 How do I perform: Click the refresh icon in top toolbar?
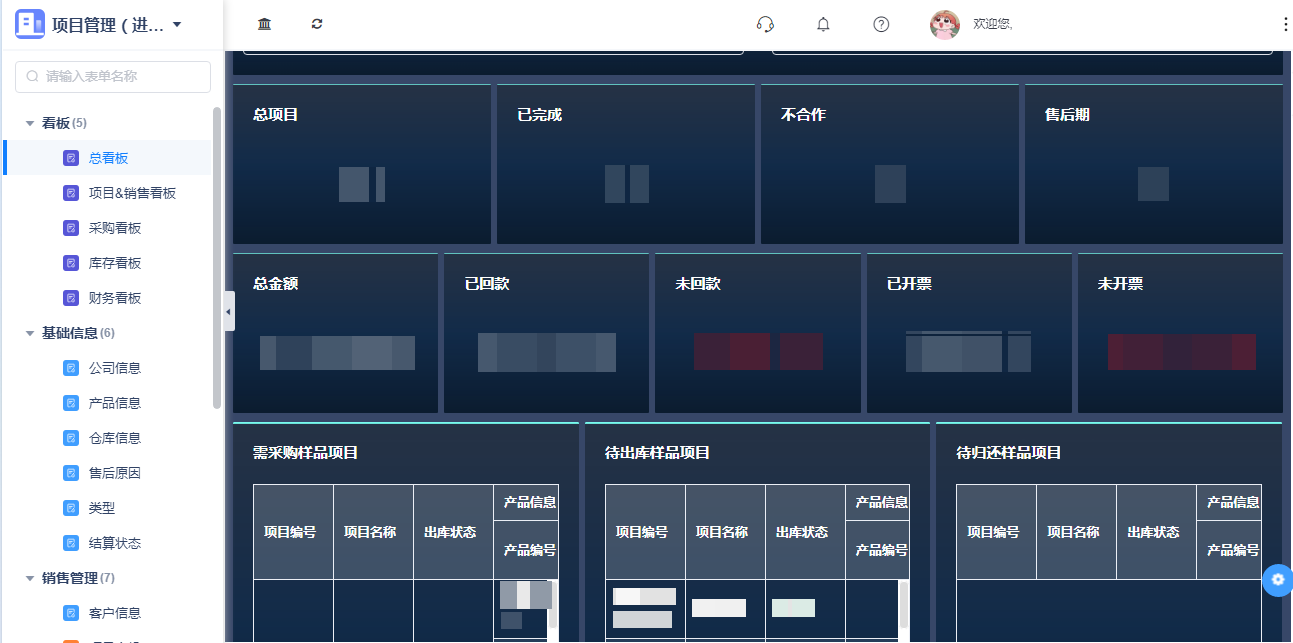[x=317, y=24]
